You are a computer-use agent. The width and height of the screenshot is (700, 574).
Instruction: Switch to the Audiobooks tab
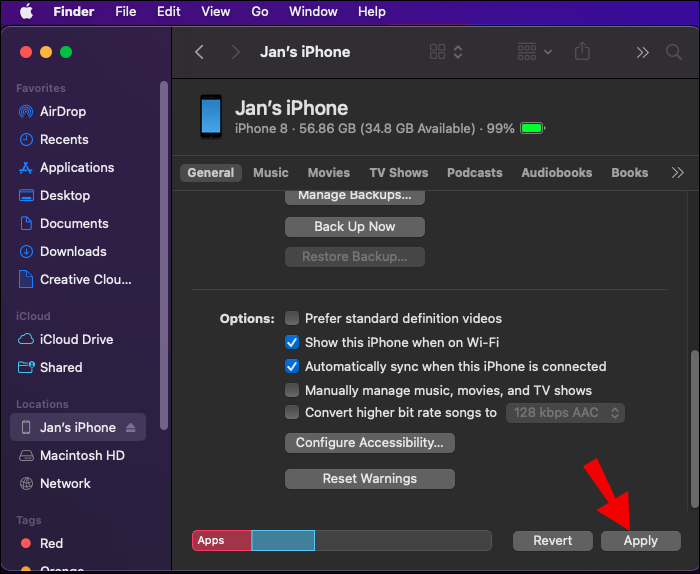point(557,173)
